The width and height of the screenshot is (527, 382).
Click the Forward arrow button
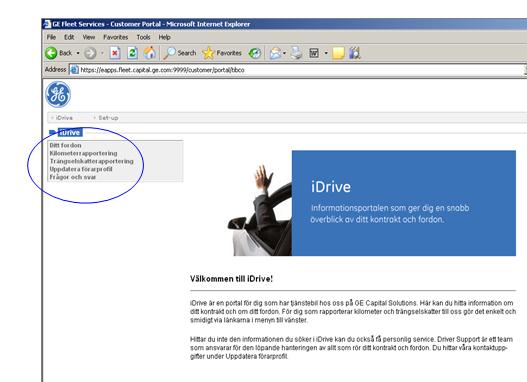click(90, 53)
